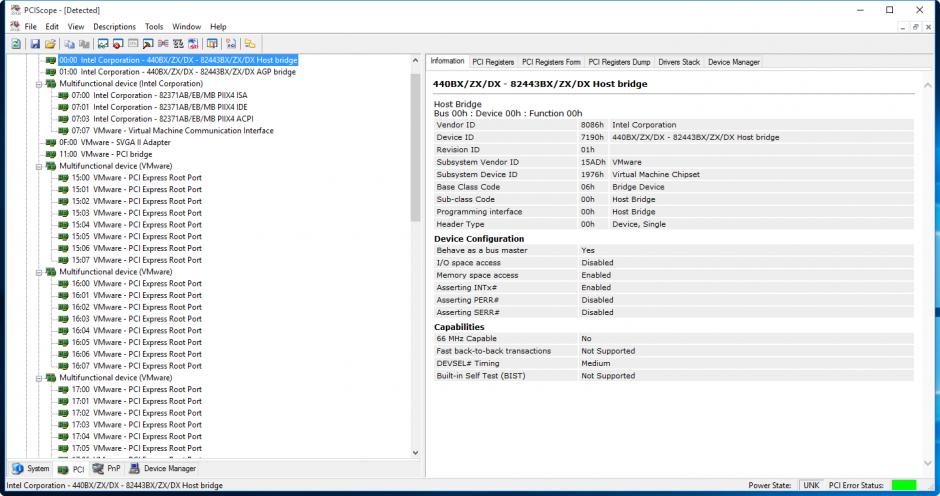Click the PCIScope app icon in the title bar

click(16, 10)
